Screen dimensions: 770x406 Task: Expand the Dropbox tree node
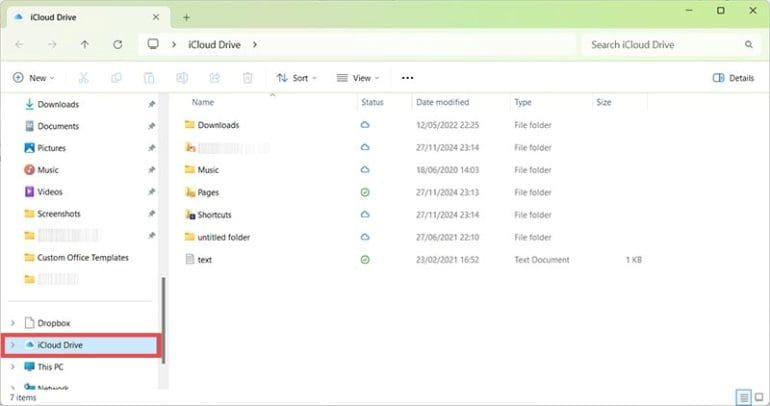[x=13, y=323]
